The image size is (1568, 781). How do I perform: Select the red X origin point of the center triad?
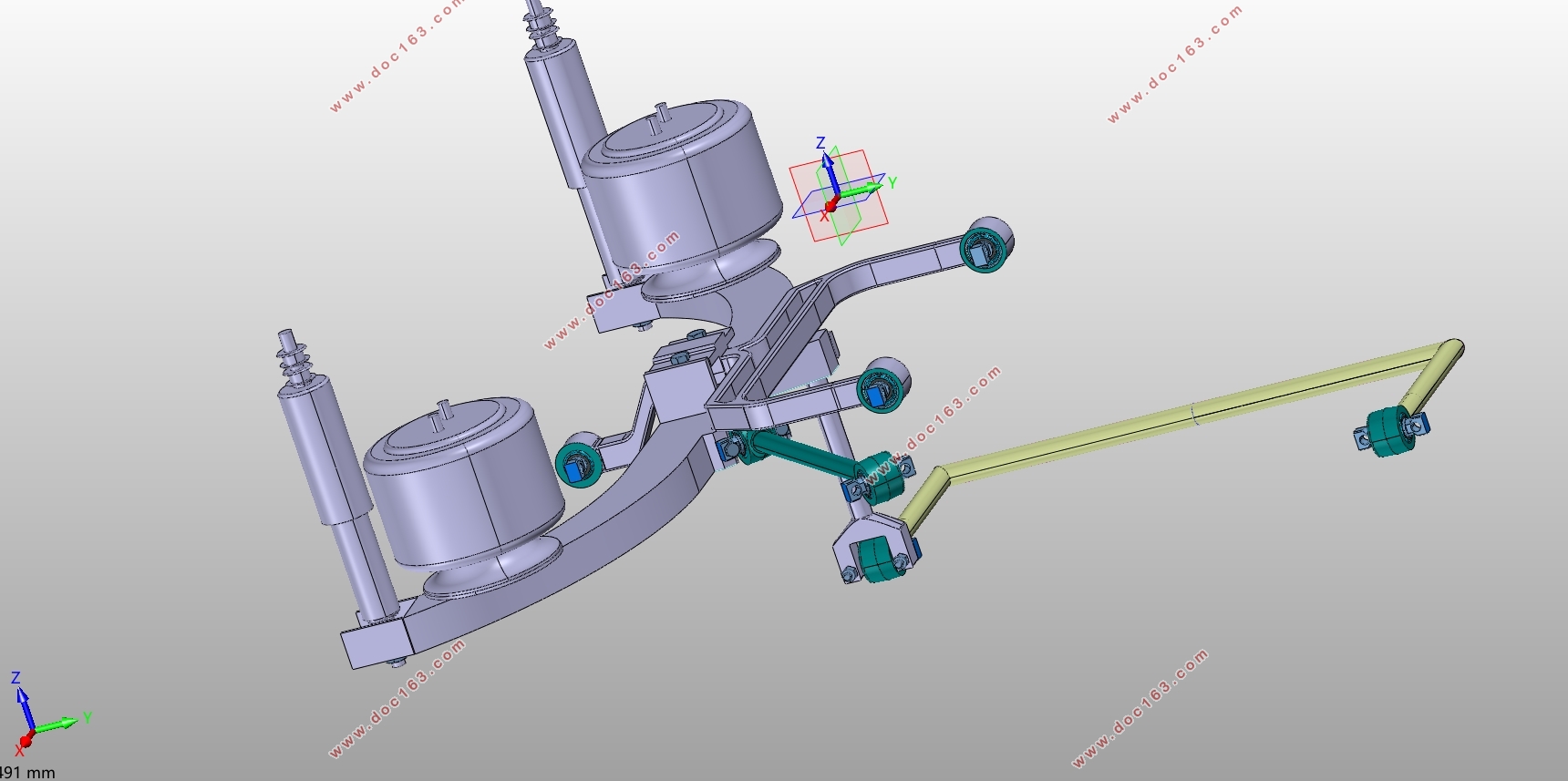pos(829,206)
